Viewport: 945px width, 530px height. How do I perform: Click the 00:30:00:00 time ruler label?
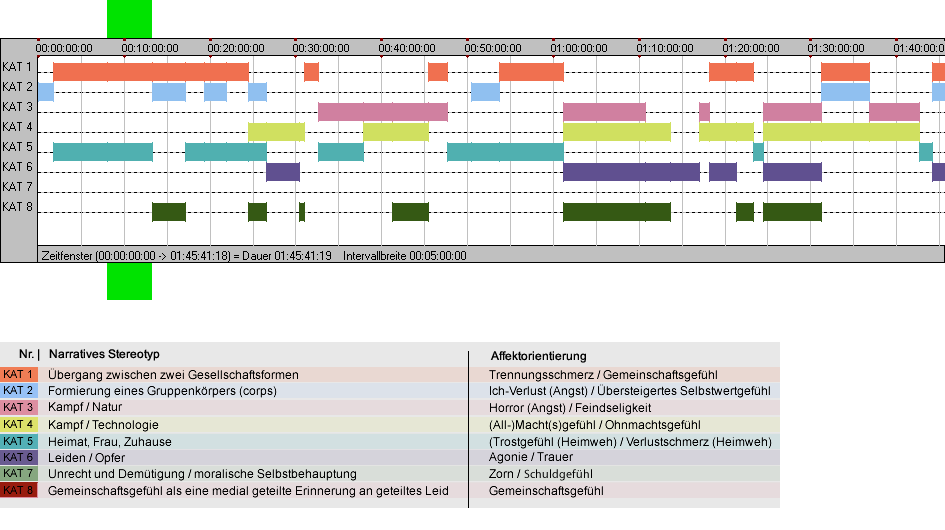[x=321, y=48]
